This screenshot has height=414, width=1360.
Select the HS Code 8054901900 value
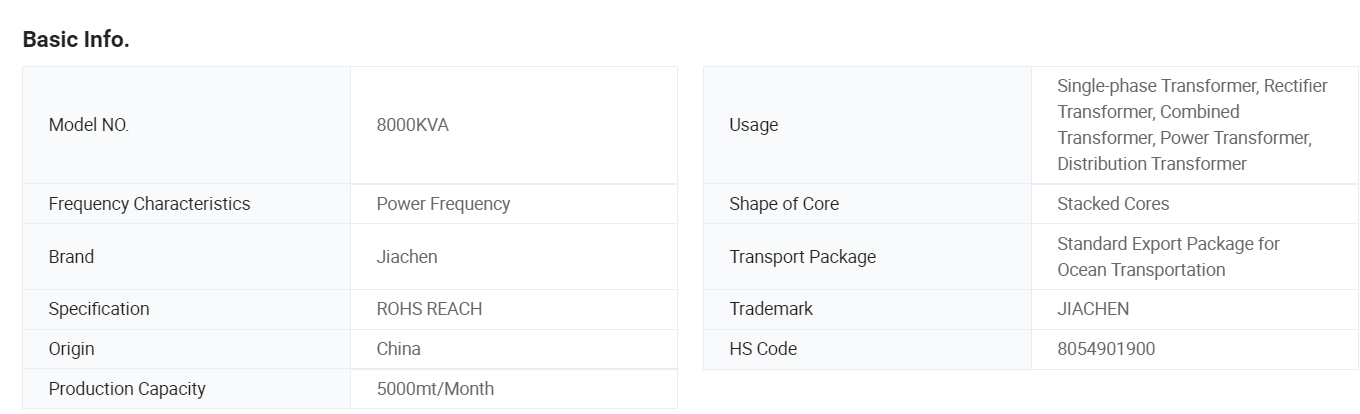[x=1106, y=349]
